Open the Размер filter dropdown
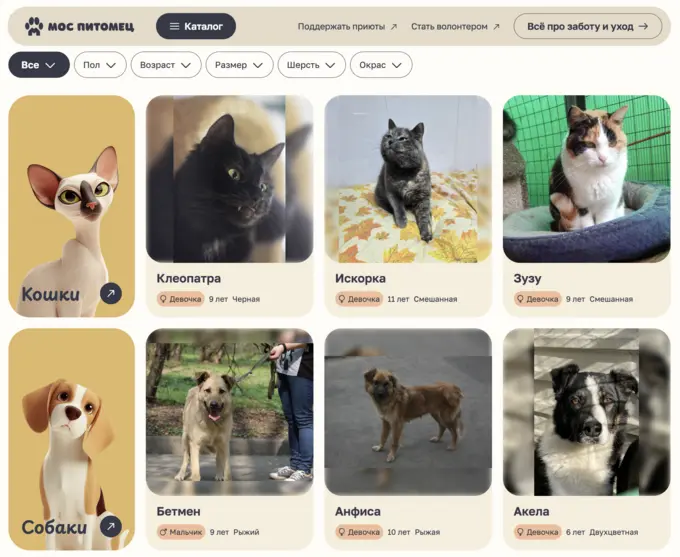 pyautogui.click(x=239, y=65)
